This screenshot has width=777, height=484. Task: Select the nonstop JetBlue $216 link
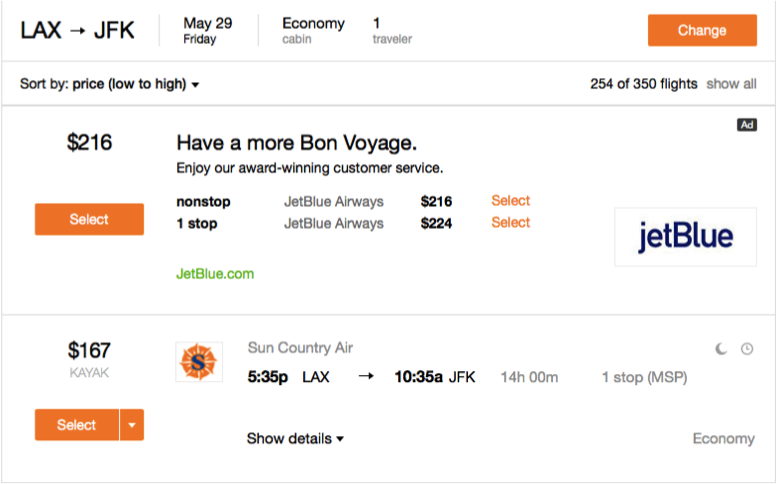click(510, 201)
